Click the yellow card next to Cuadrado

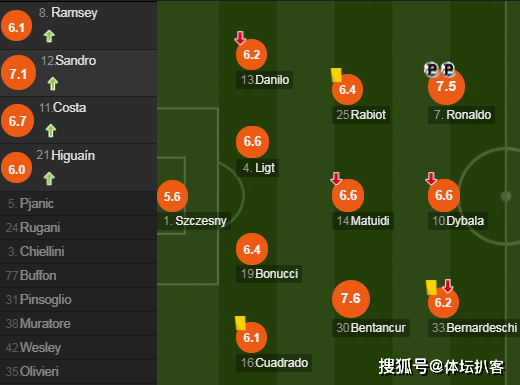(240, 323)
